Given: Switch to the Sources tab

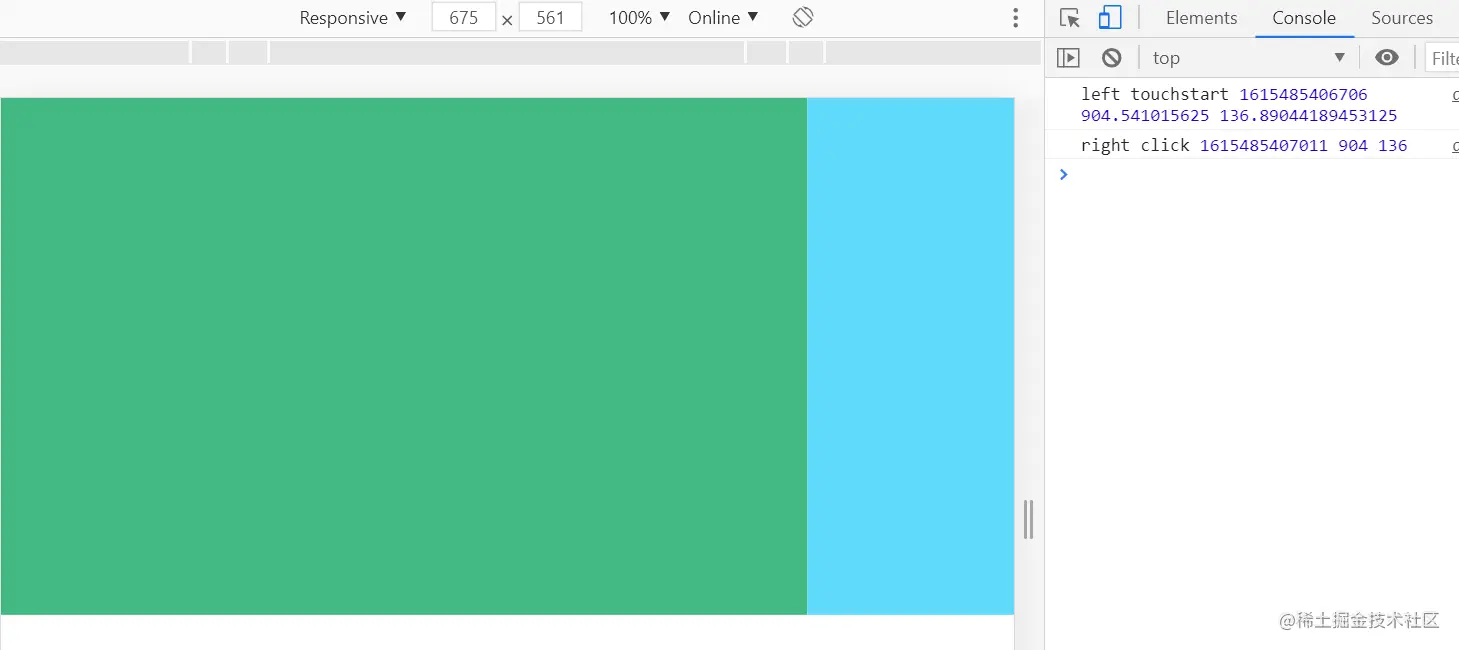Looking at the screenshot, I should tap(1402, 18).
